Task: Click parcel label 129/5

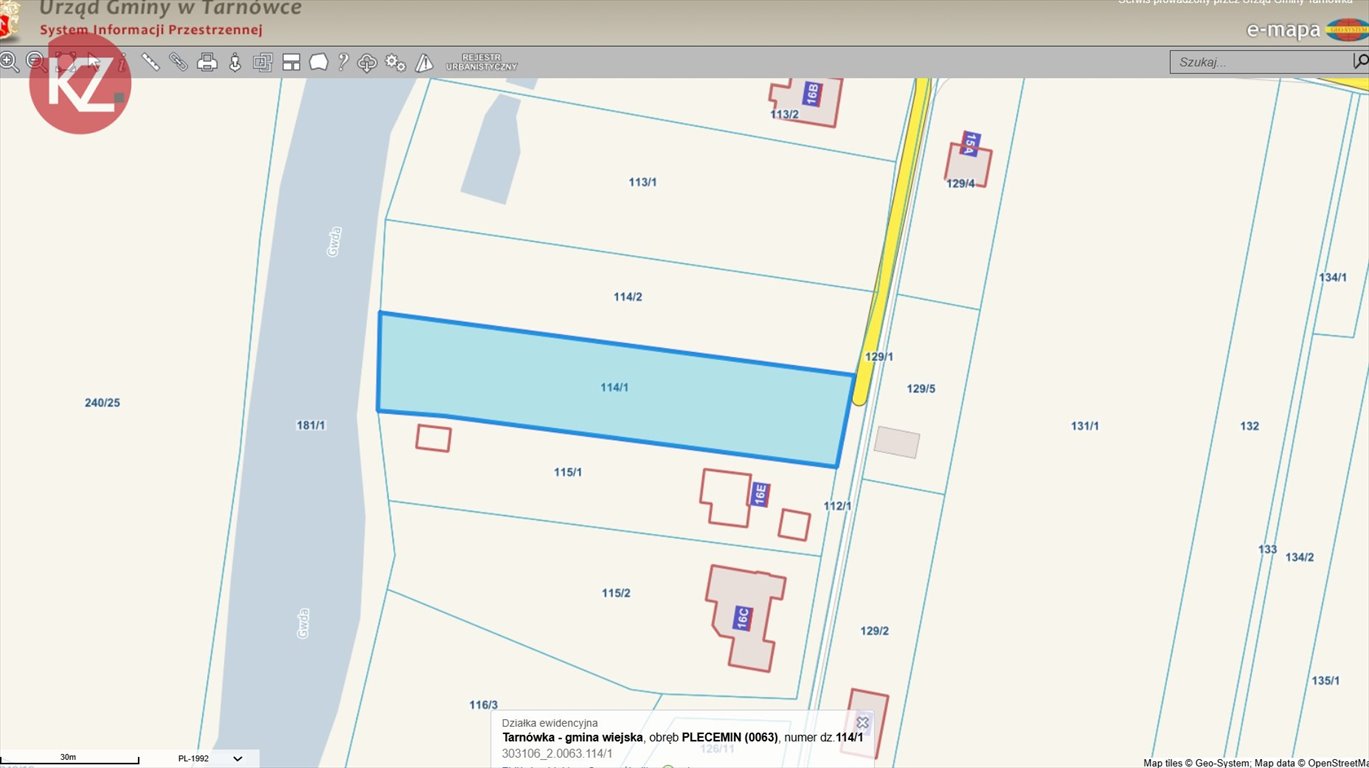Action: tap(921, 389)
